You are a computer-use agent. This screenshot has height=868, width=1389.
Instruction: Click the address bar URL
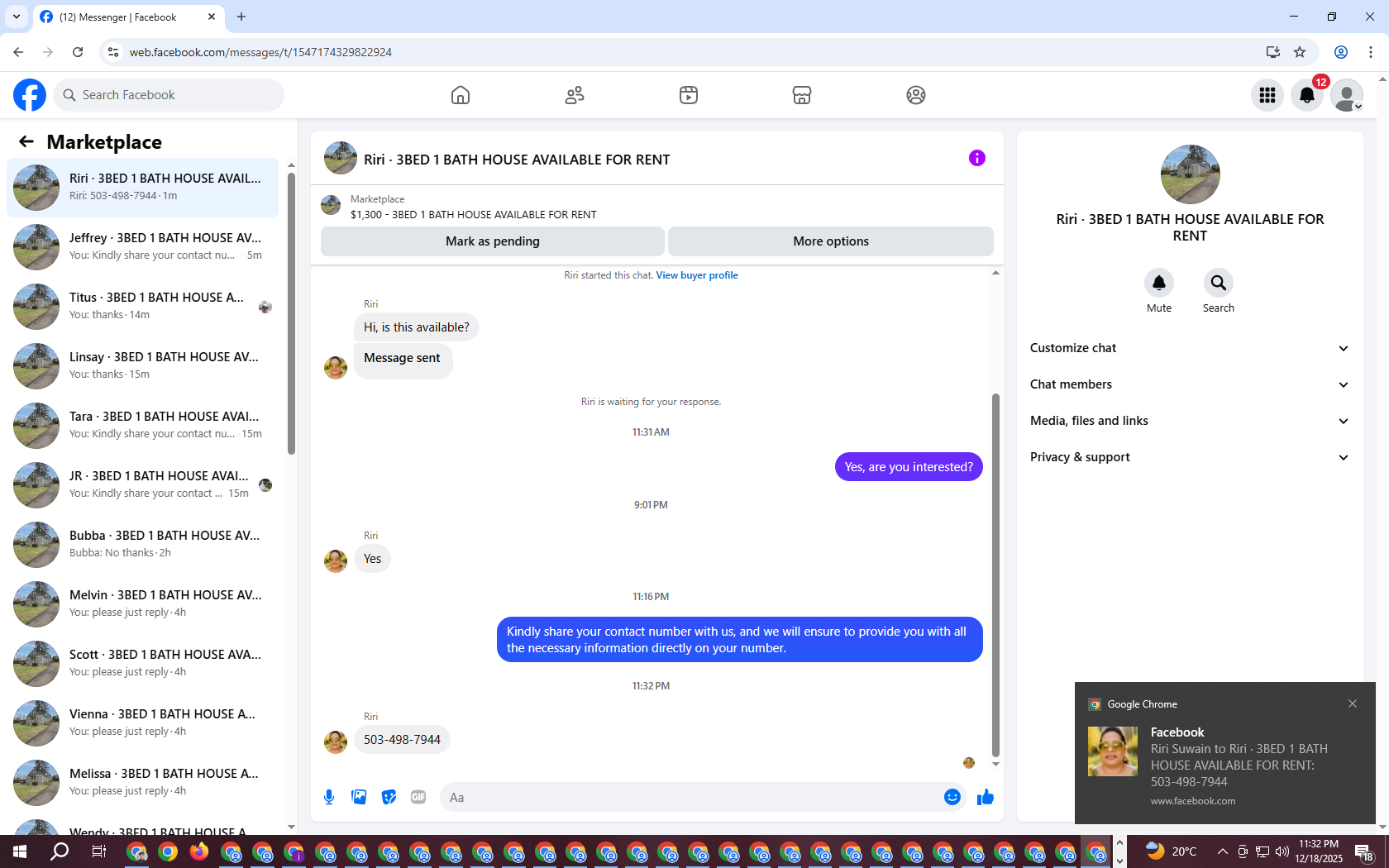click(260, 52)
